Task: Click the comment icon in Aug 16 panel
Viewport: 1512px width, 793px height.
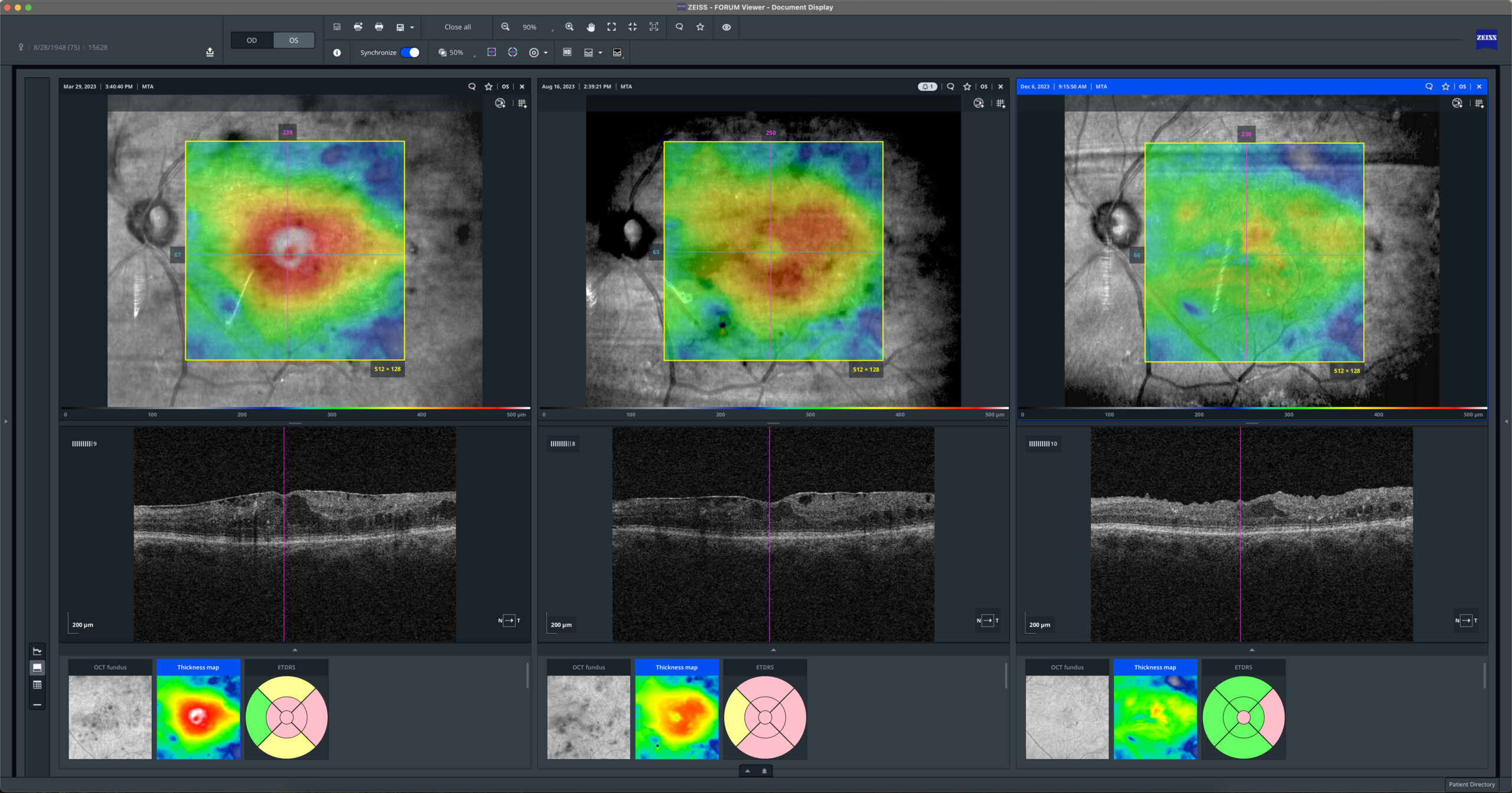Action: tap(950, 86)
